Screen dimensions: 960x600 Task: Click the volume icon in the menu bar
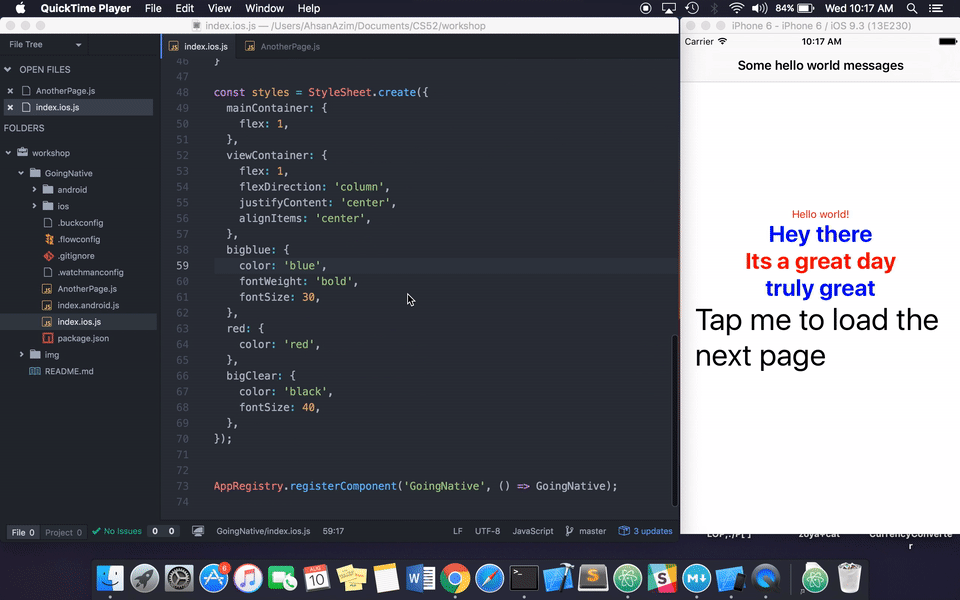point(759,8)
